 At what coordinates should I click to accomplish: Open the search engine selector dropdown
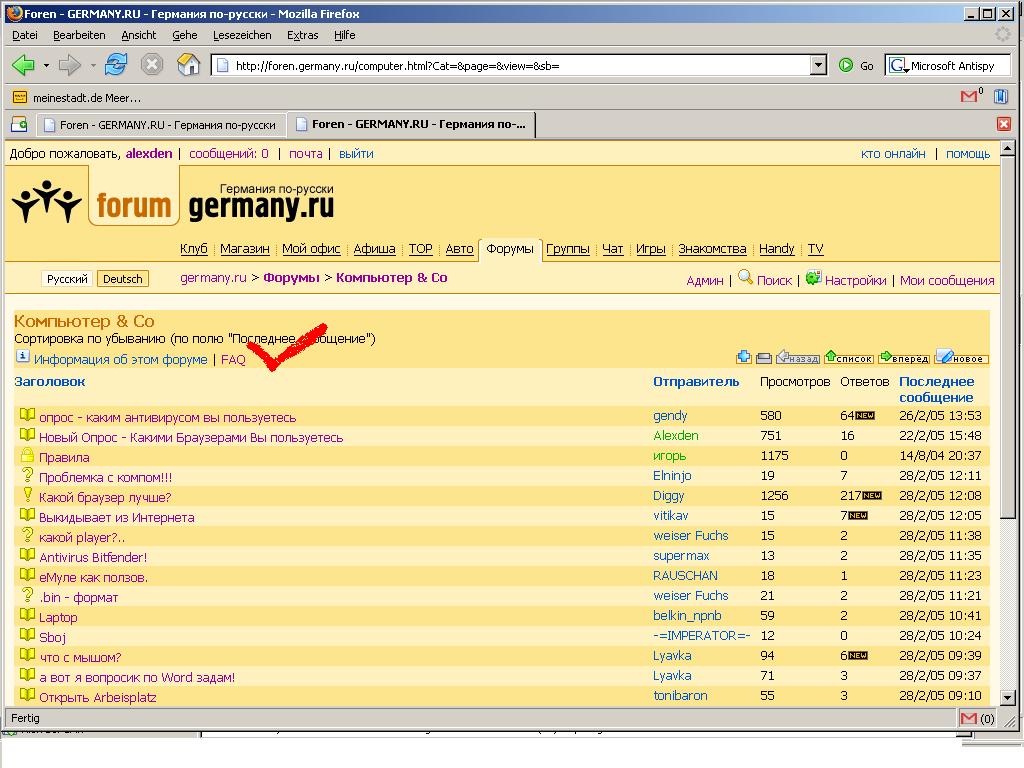898,66
